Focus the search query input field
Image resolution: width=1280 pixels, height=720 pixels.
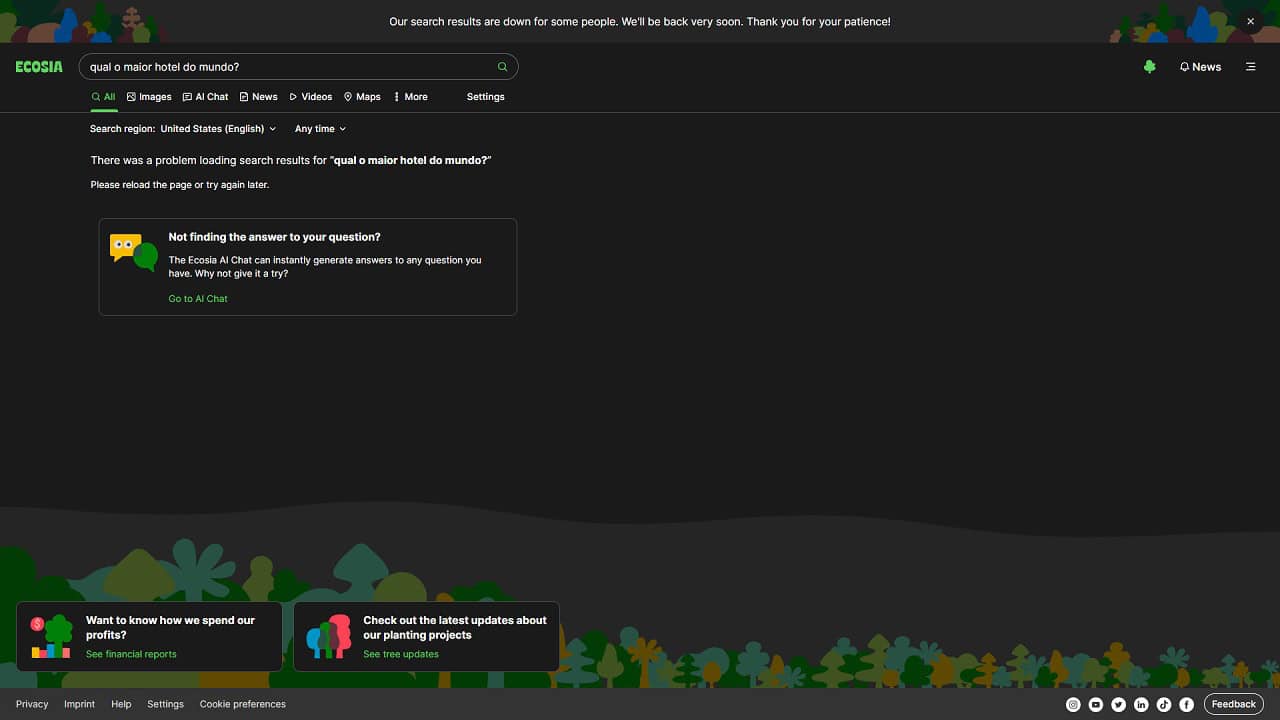(290, 67)
